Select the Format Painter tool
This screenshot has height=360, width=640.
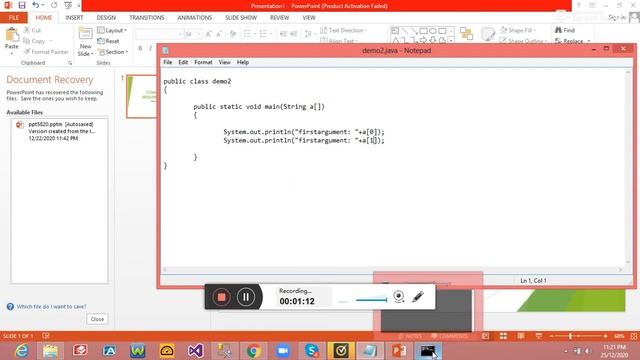(46, 52)
